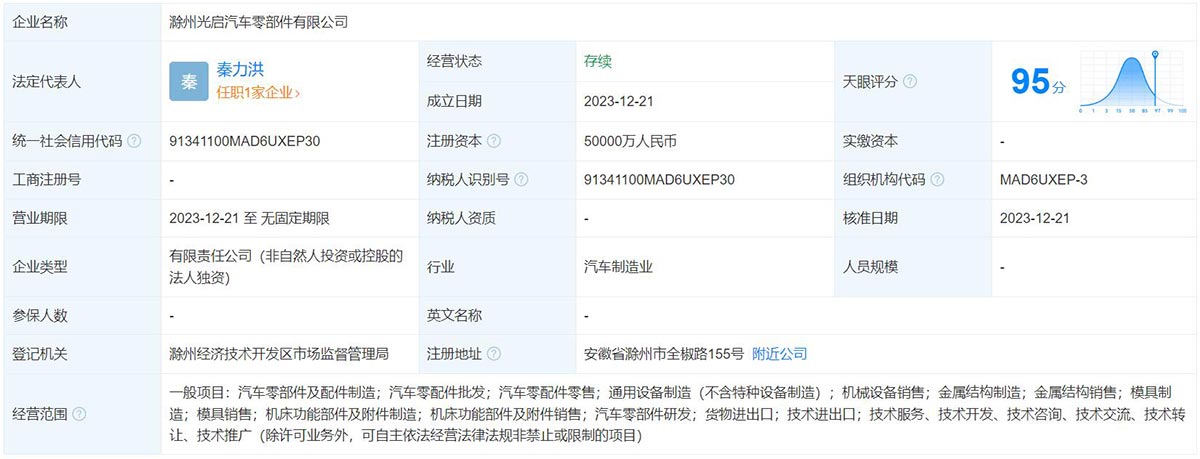1200x459 pixels.
Task: Click the score distribution chart
Action: (1133, 81)
